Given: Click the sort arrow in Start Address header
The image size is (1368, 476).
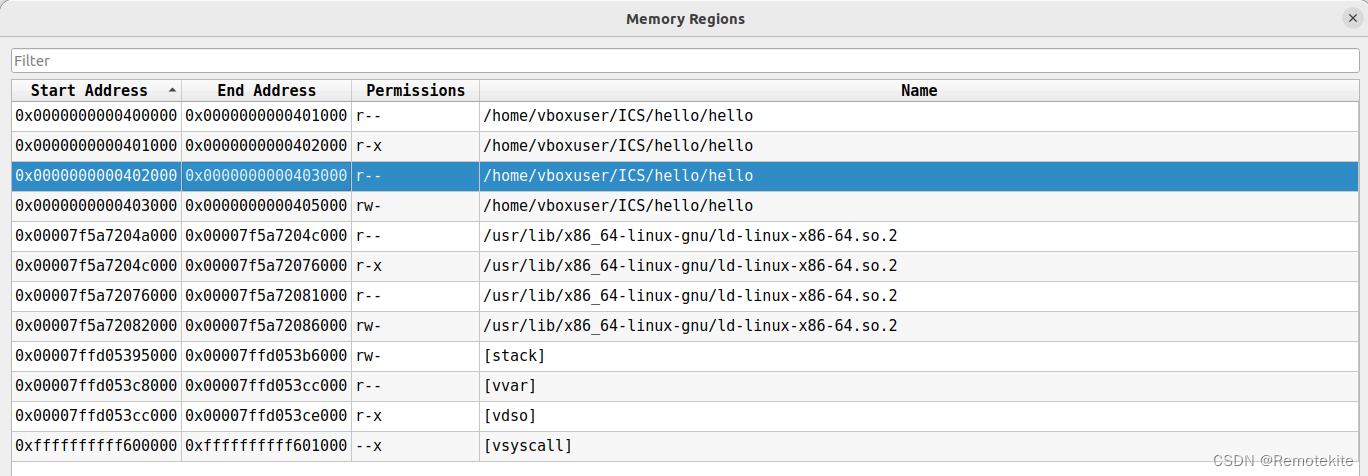Looking at the screenshot, I should [173, 90].
